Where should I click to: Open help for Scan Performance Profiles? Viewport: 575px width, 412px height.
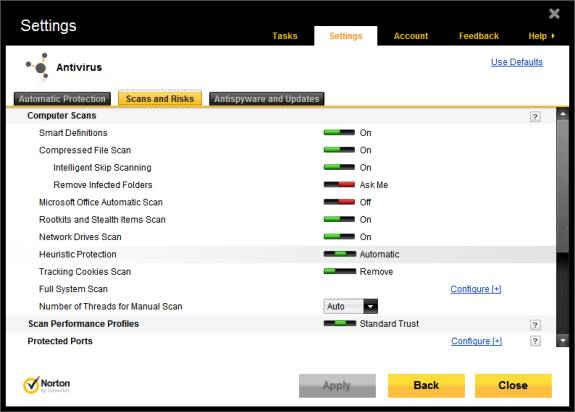(x=535, y=324)
